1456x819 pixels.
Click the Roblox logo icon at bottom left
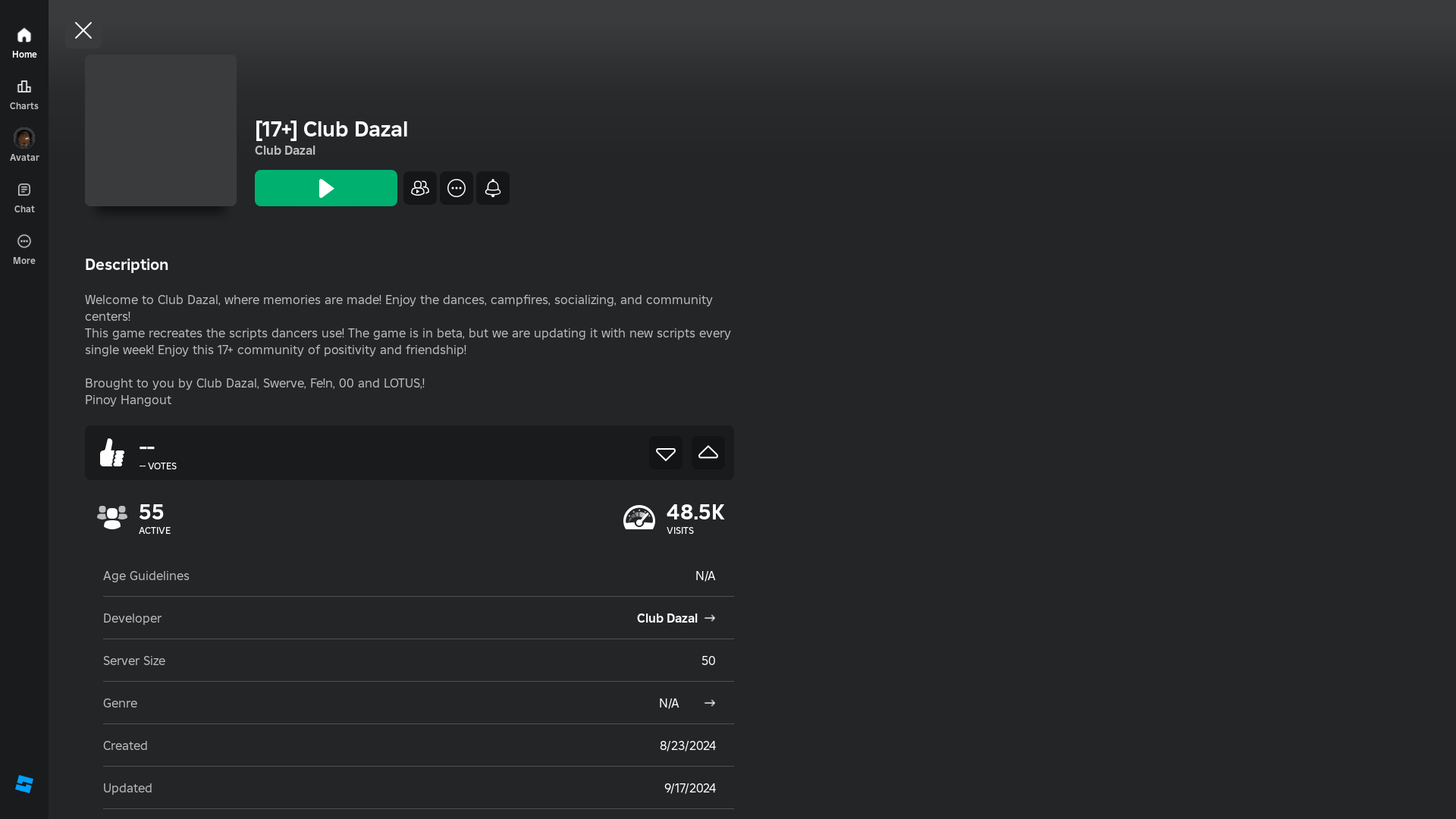(x=24, y=784)
